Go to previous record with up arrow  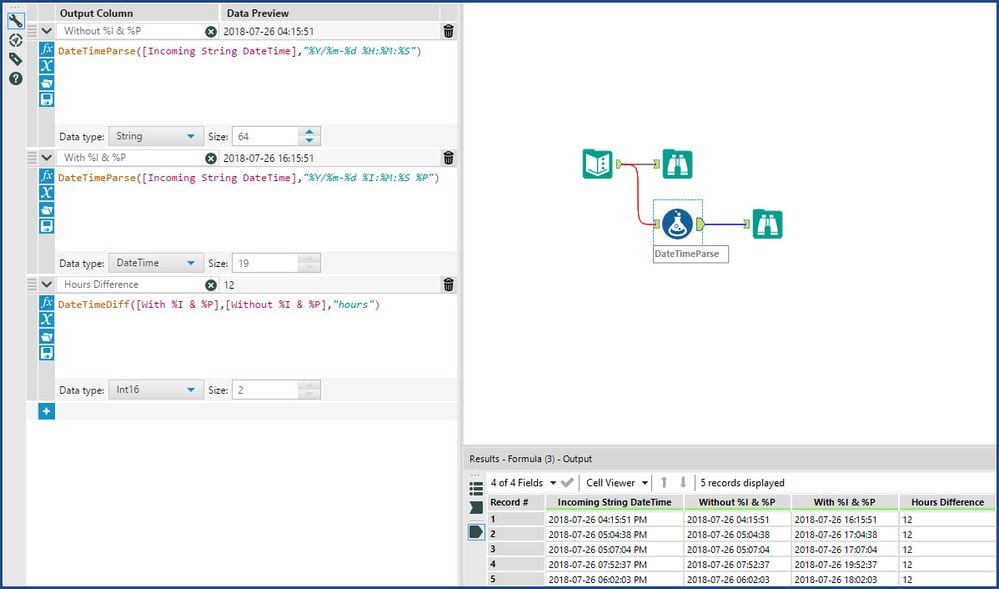coord(664,483)
